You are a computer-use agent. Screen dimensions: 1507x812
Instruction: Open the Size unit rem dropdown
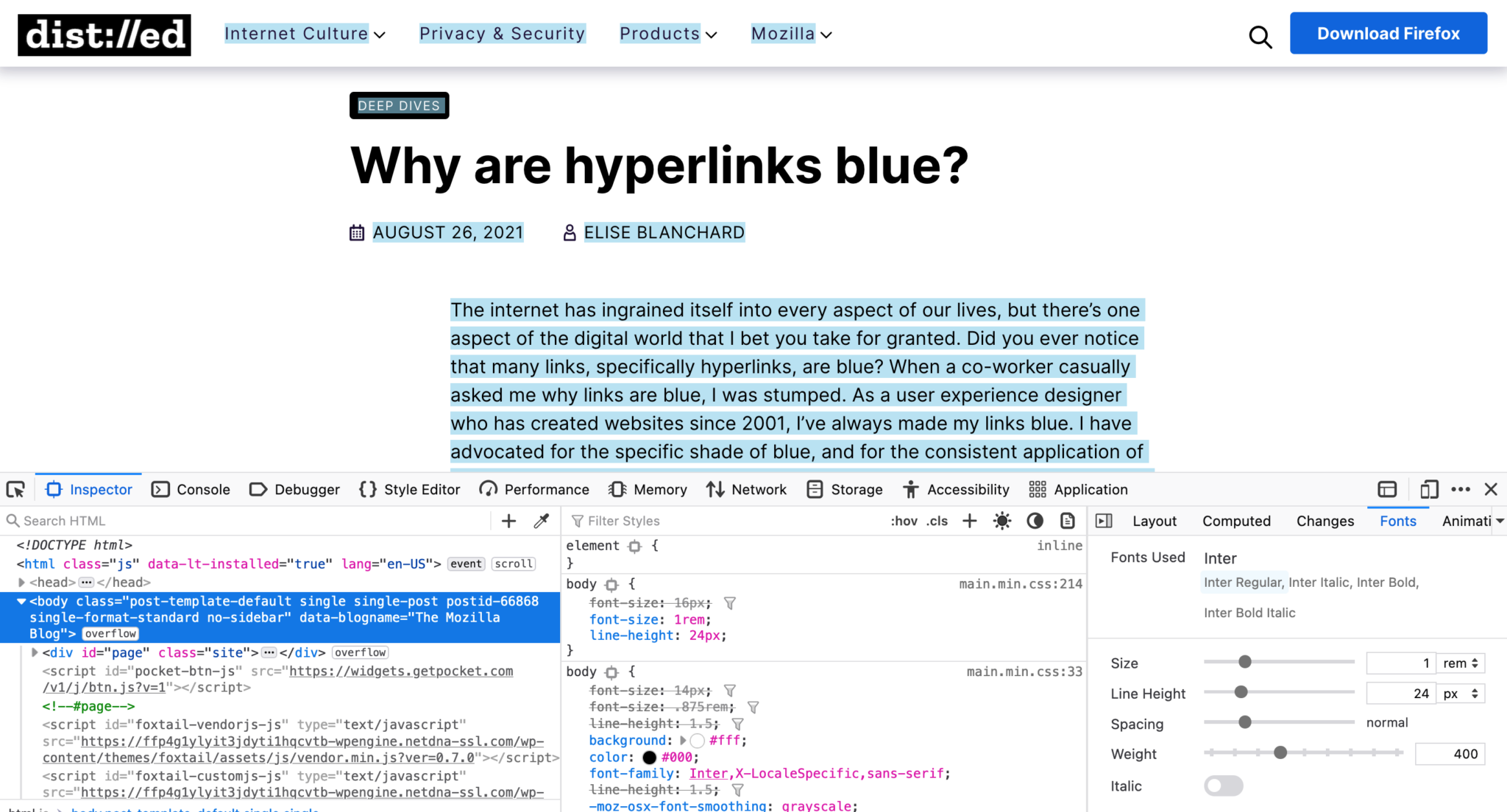tap(1461, 663)
